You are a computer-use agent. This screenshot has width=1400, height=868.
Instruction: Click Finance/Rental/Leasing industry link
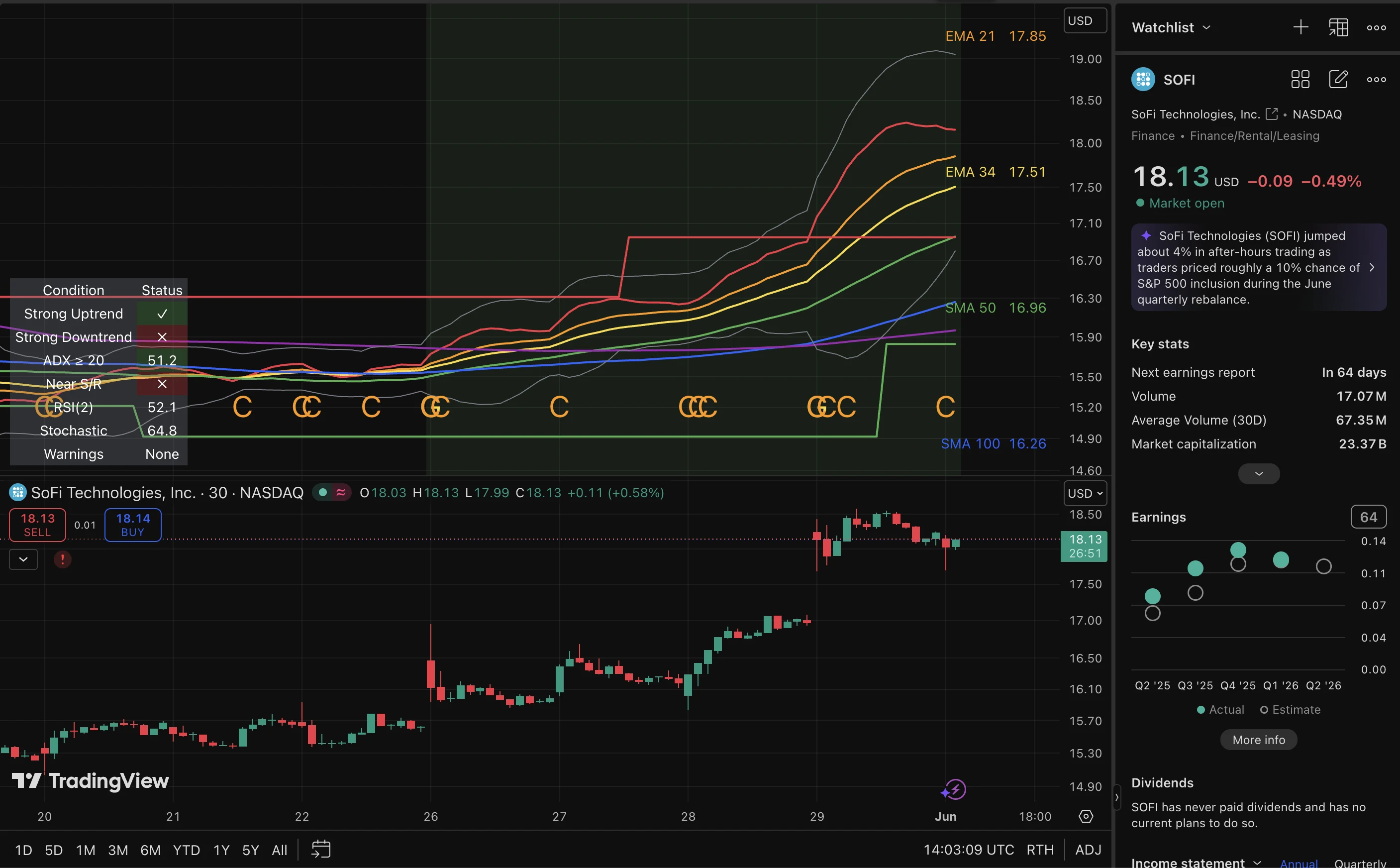coord(1254,135)
